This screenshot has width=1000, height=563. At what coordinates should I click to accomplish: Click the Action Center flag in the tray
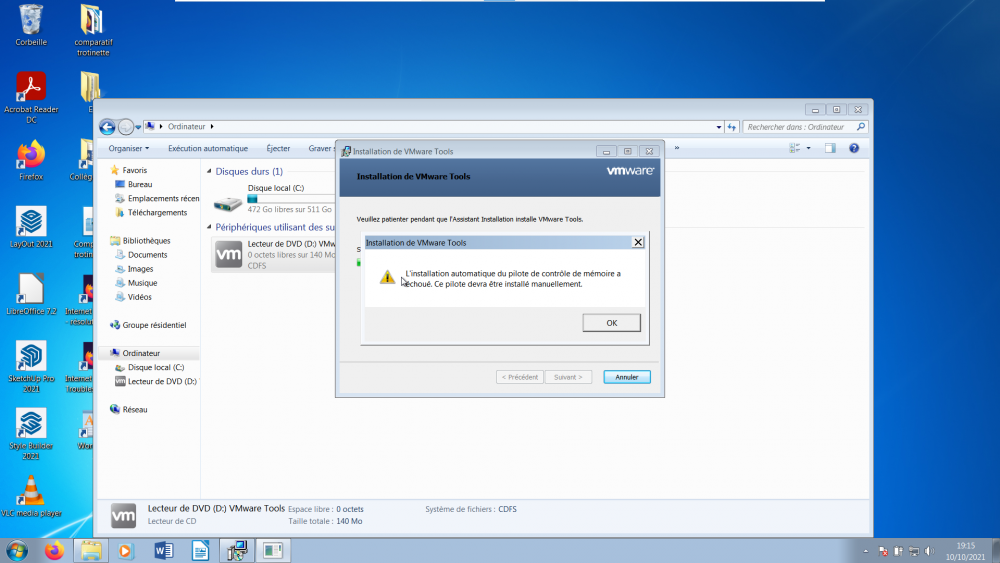tap(883, 551)
